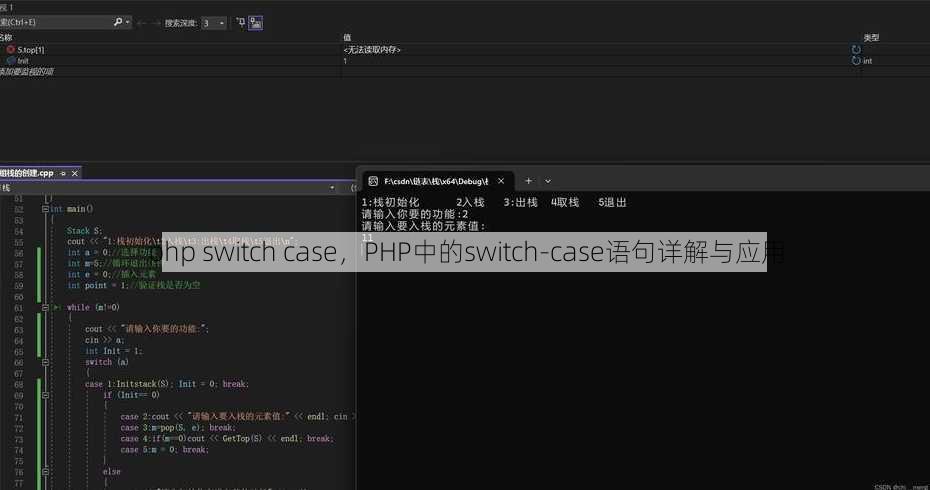Click "int point = 1" on line 59
This screenshot has height=490, width=930.
click(98, 285)
